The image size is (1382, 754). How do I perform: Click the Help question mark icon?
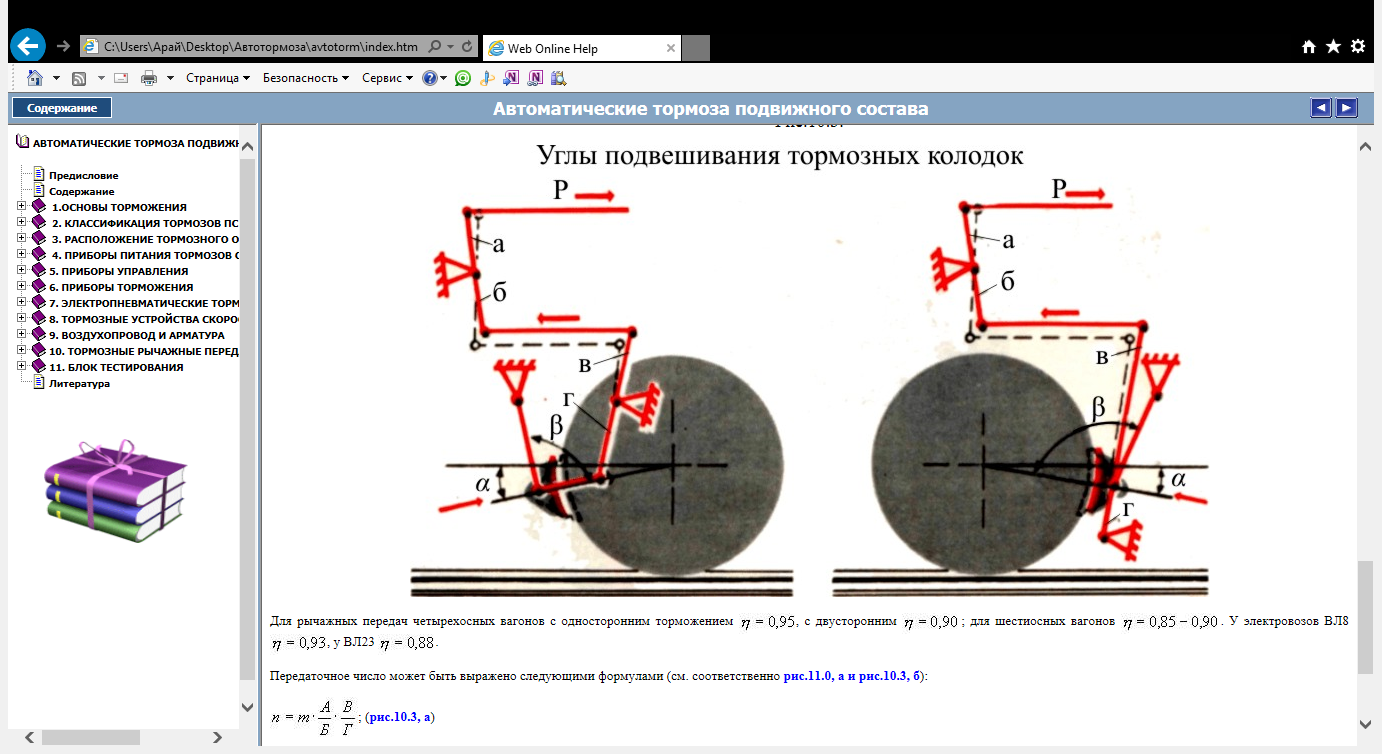[x=431, y=77]
